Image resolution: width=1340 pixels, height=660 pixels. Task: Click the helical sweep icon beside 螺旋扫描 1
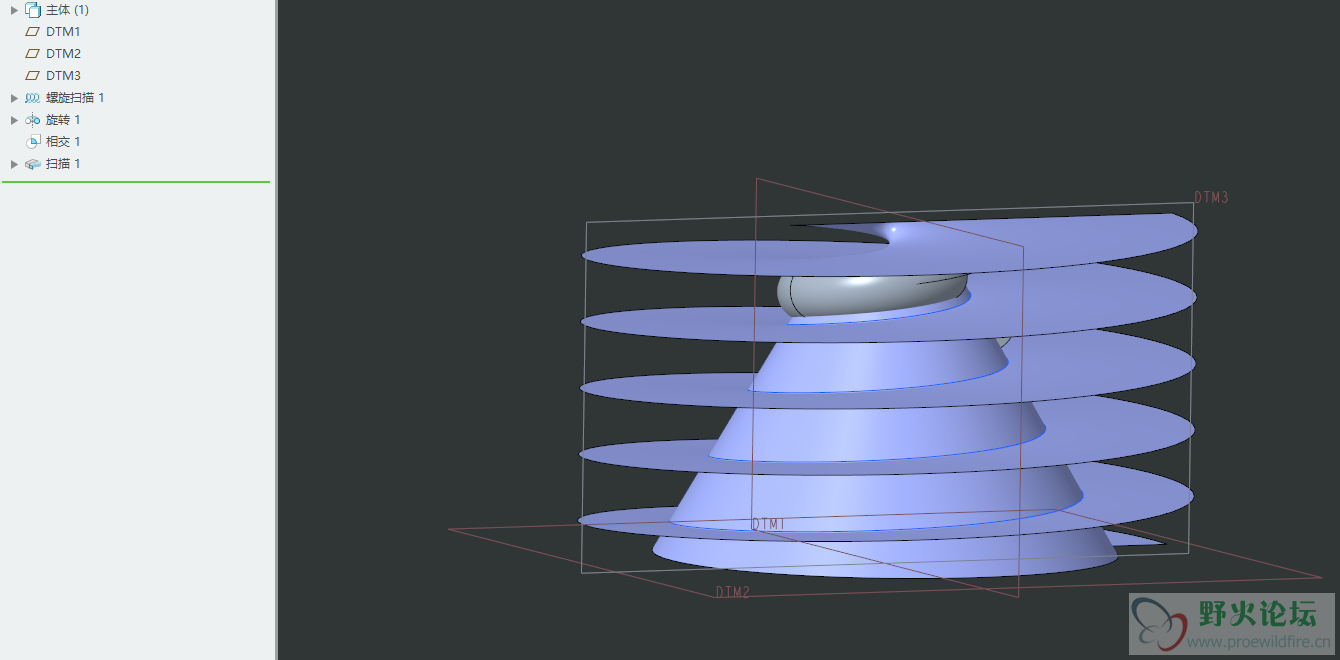pos(33,98)
